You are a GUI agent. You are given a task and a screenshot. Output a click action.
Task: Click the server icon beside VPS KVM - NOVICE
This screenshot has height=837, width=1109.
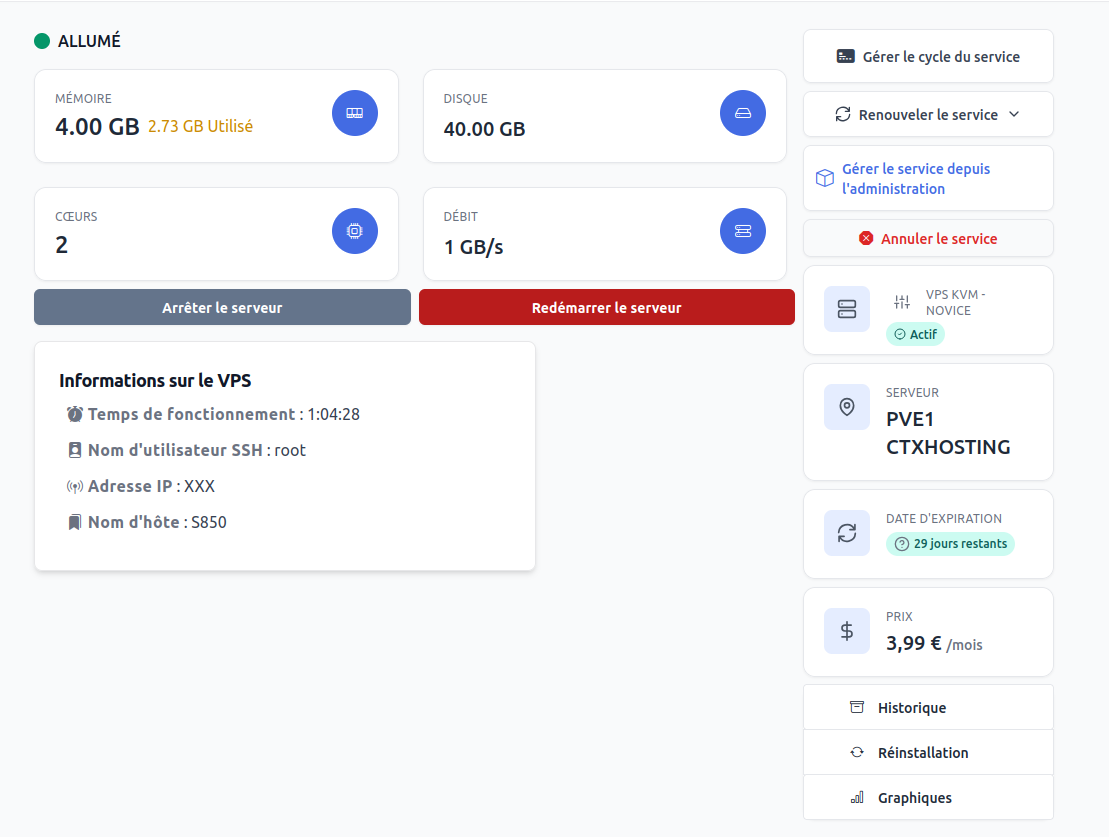846,310
